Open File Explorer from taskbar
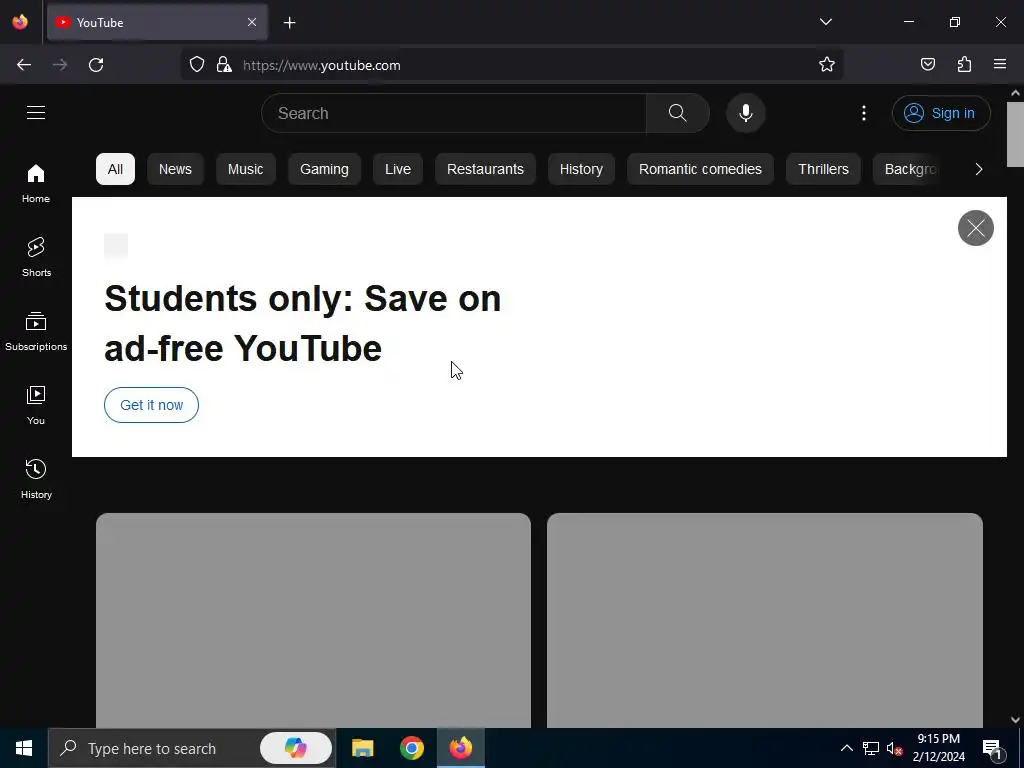1024x768 pixels. (362, 748)
